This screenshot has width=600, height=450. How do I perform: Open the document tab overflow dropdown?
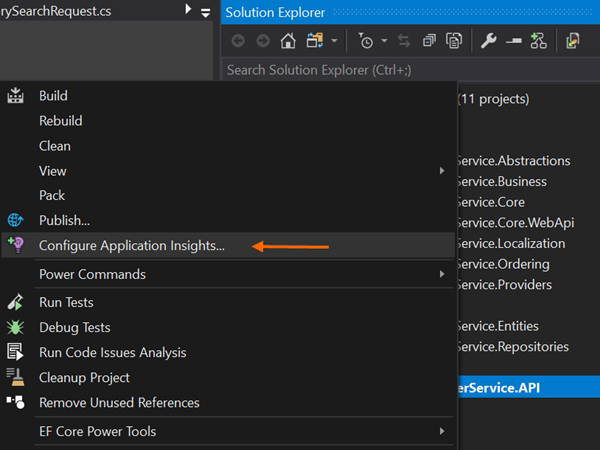[206, 12]
